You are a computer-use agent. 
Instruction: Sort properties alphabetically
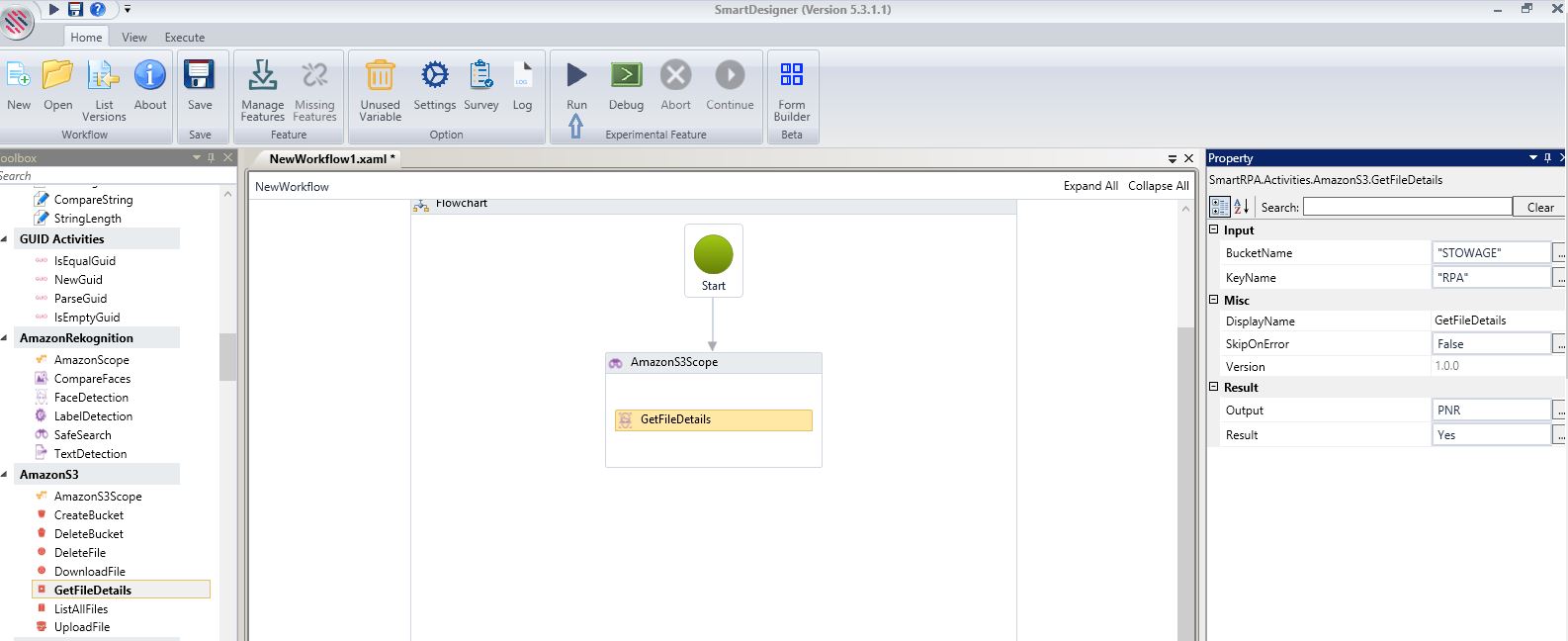(1242, 207)
